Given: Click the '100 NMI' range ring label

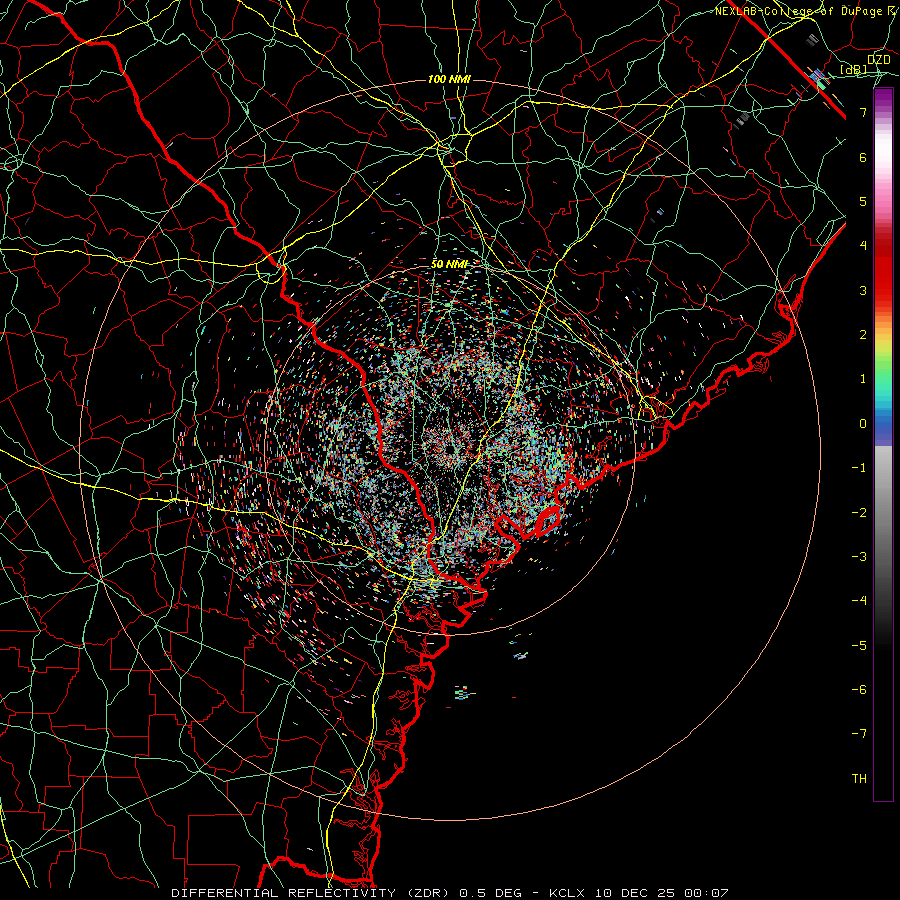Looking at the screenshot, I should tap(449, 79).
